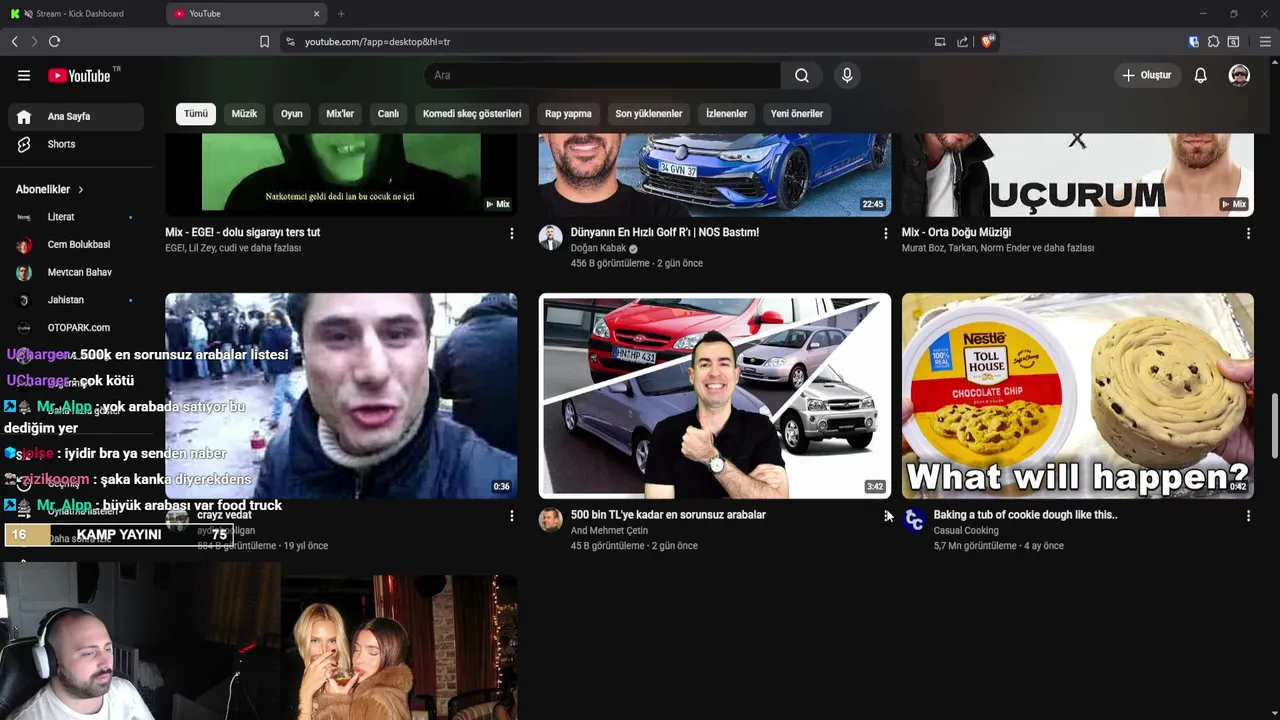Open Casual Cooking channel avatar
This screenshot has width=1280, height=720.
914,520
